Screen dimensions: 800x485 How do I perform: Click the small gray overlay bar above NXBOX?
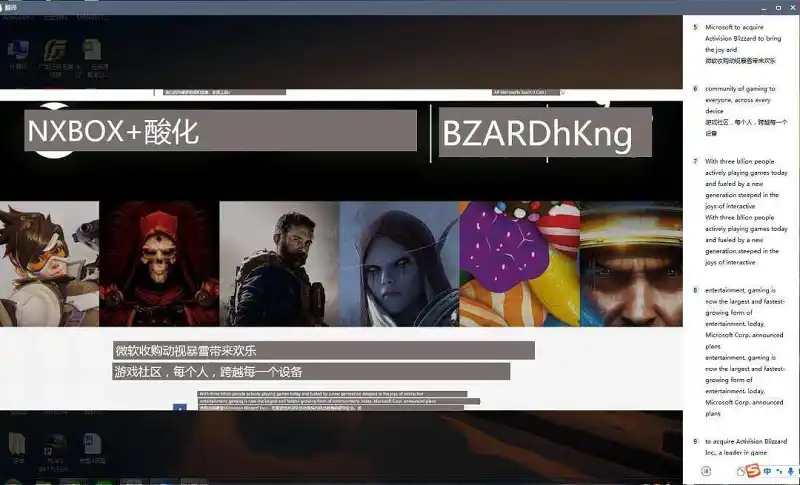point(224,92)
